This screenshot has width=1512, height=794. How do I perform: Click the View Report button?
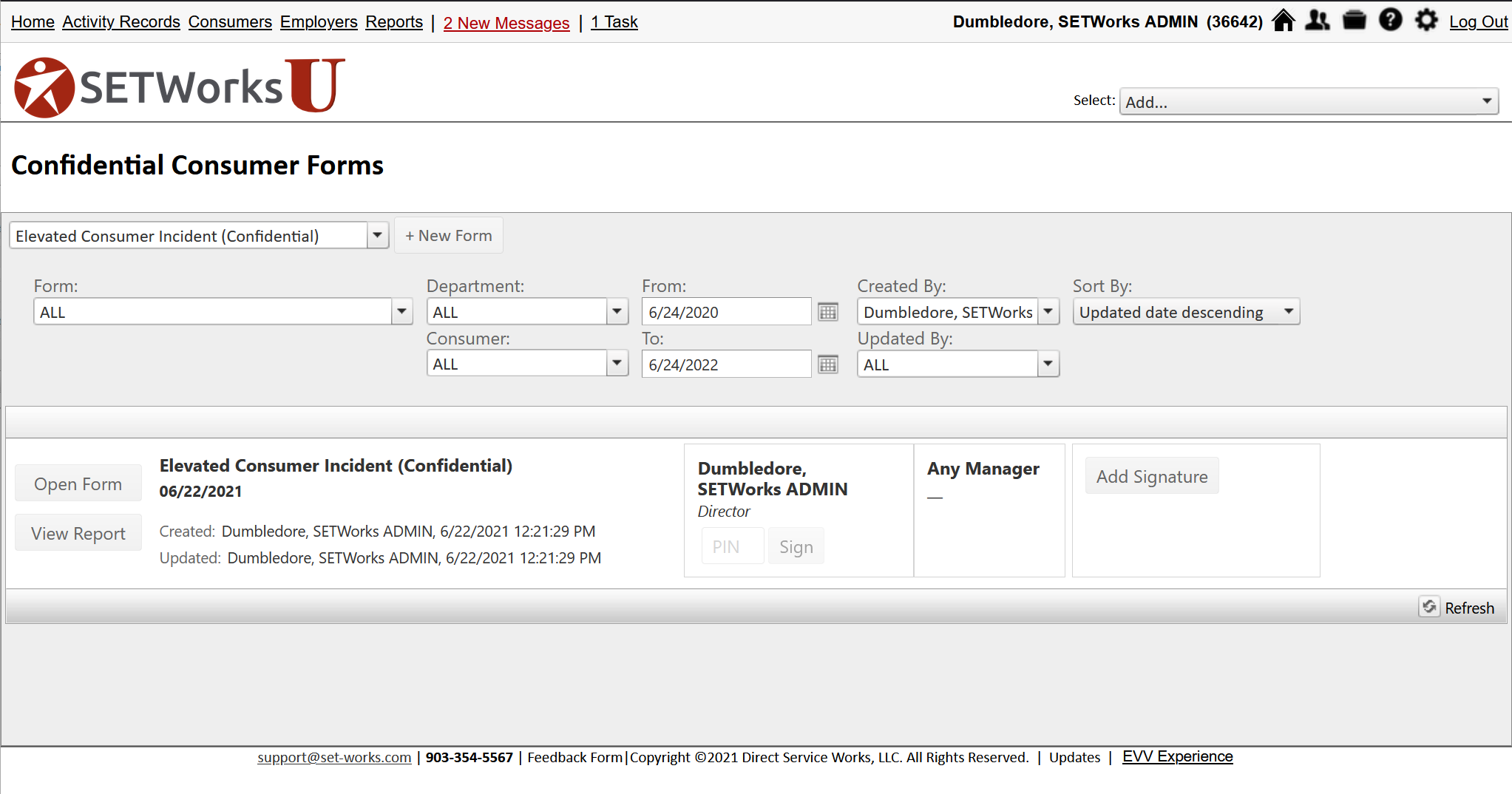coord(78,533)
